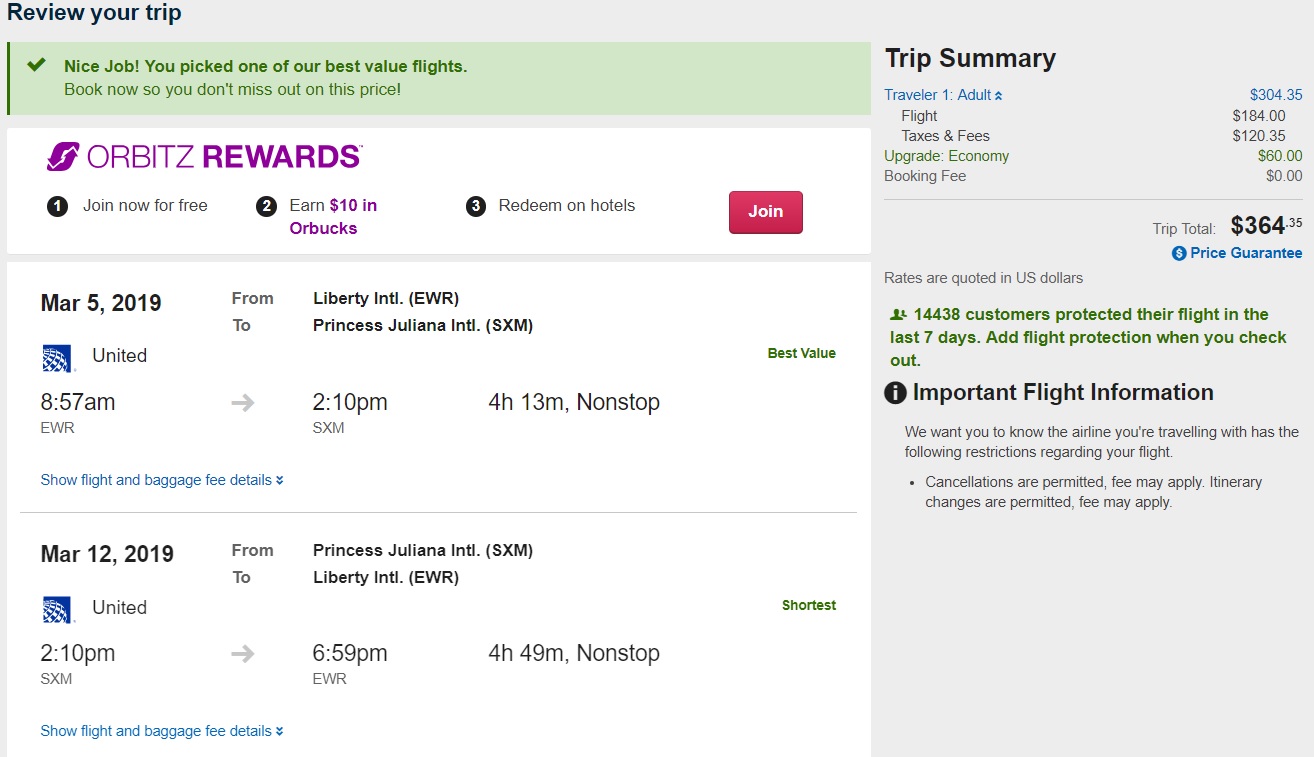Click the step 3 Redeem circle badge
Viewport: 1314px width, 757px height.
pyautogui.click(x=477, y=207)
